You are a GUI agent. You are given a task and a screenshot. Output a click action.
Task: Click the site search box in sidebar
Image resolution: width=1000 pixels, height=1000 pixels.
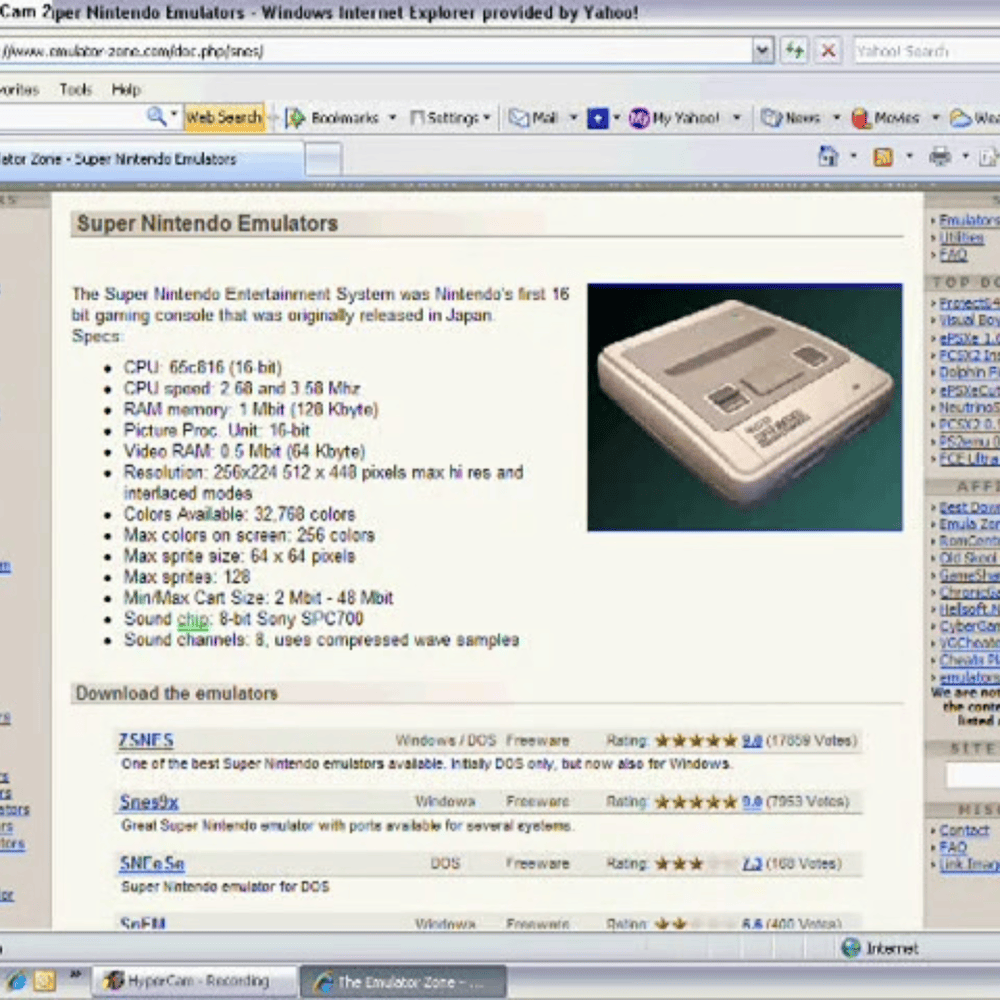[973, 775]
